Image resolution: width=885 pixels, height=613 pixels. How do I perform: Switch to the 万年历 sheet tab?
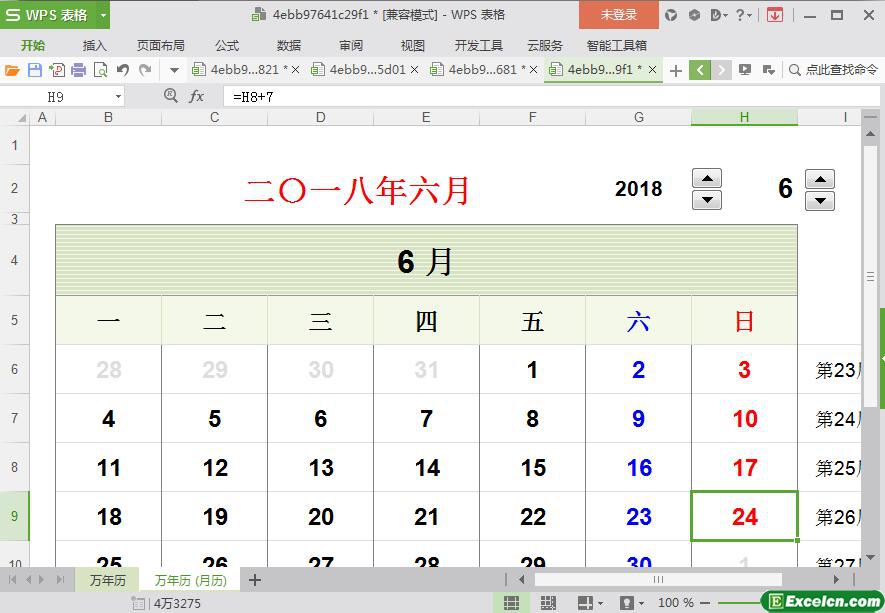[x=107, y=580]
